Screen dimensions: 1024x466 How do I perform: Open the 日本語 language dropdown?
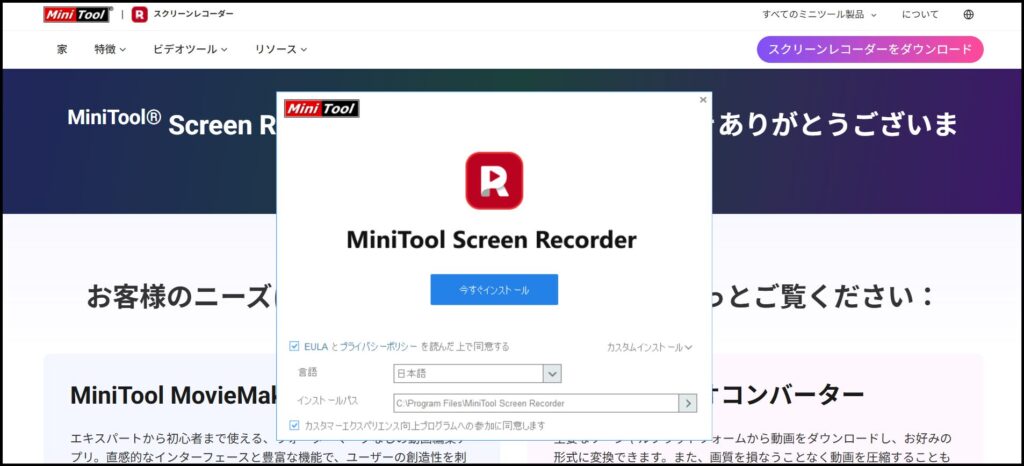(x=551, y=373)
